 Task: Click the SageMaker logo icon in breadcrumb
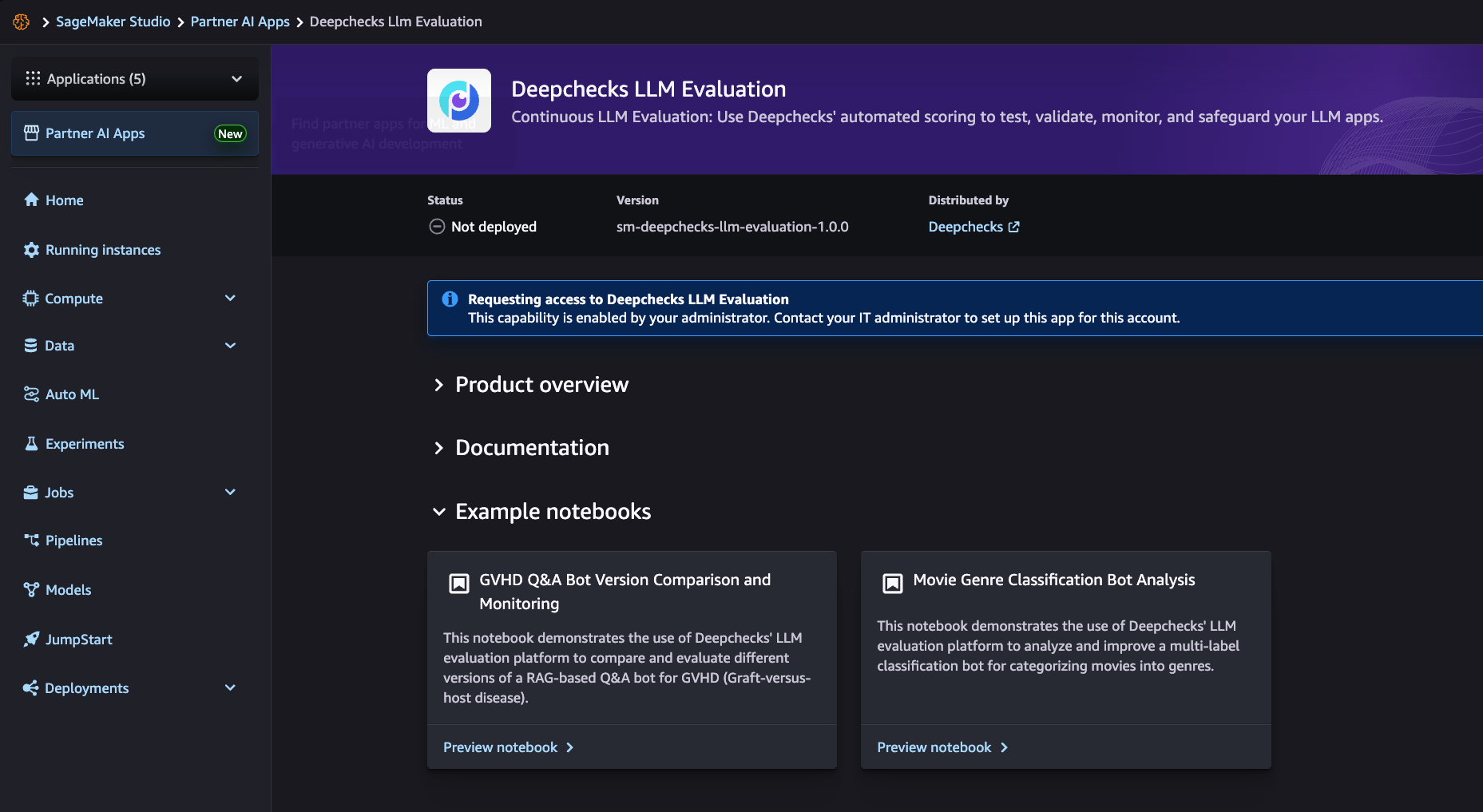point(22,22)
